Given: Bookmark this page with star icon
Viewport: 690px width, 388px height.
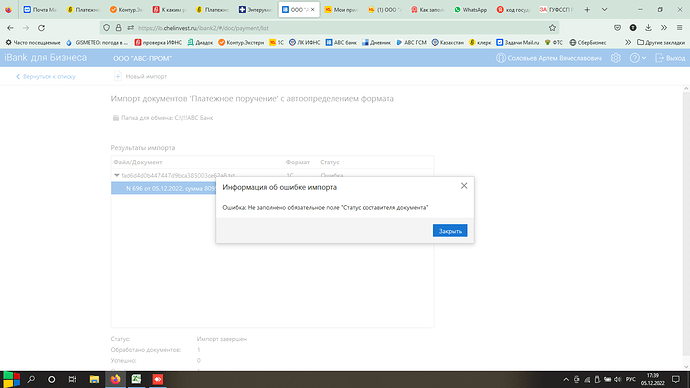Looking at the screenshot, I should click(x=552, y=28).
